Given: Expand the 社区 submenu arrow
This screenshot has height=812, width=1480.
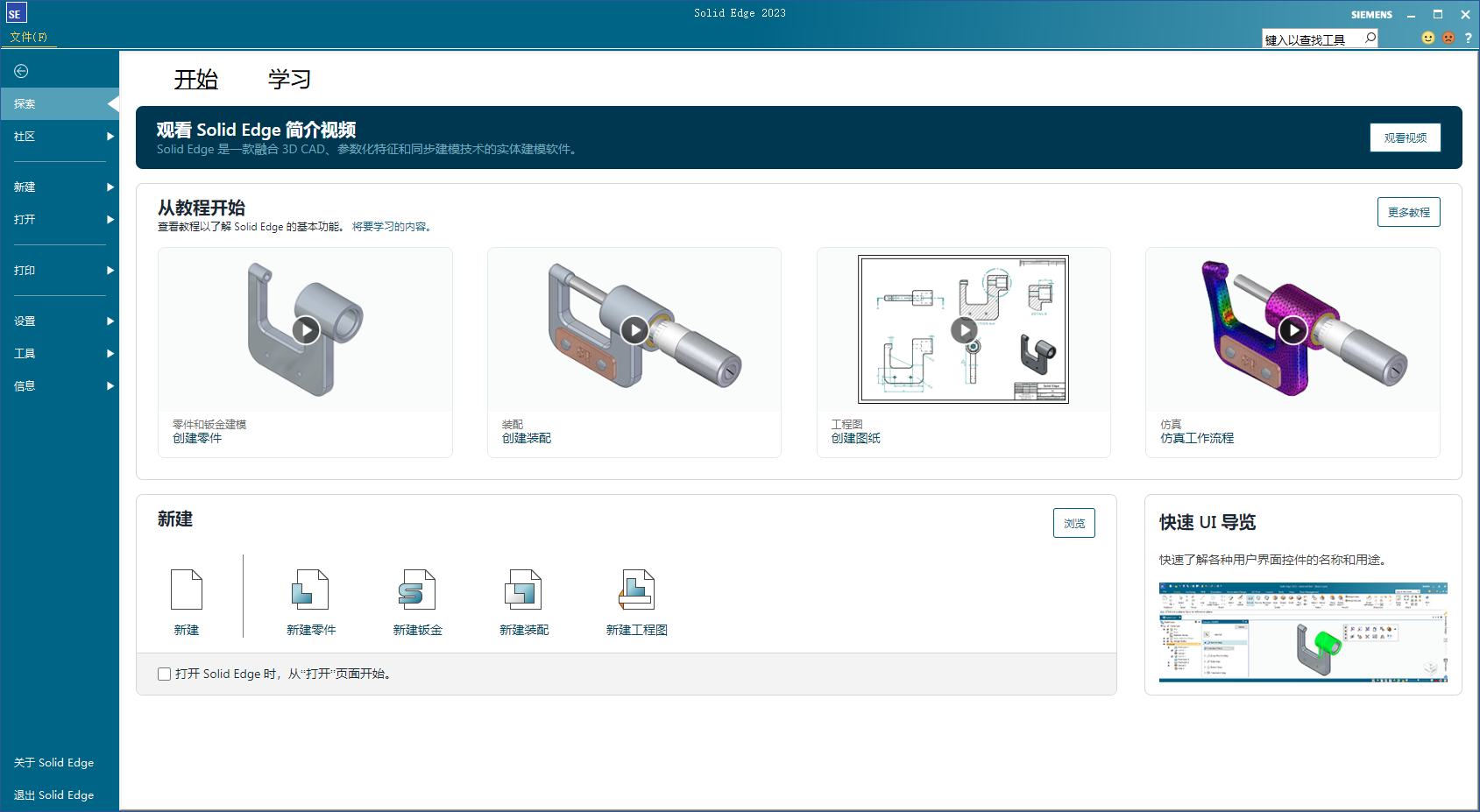Looking at the screenshot, I should tap(110, 137).
